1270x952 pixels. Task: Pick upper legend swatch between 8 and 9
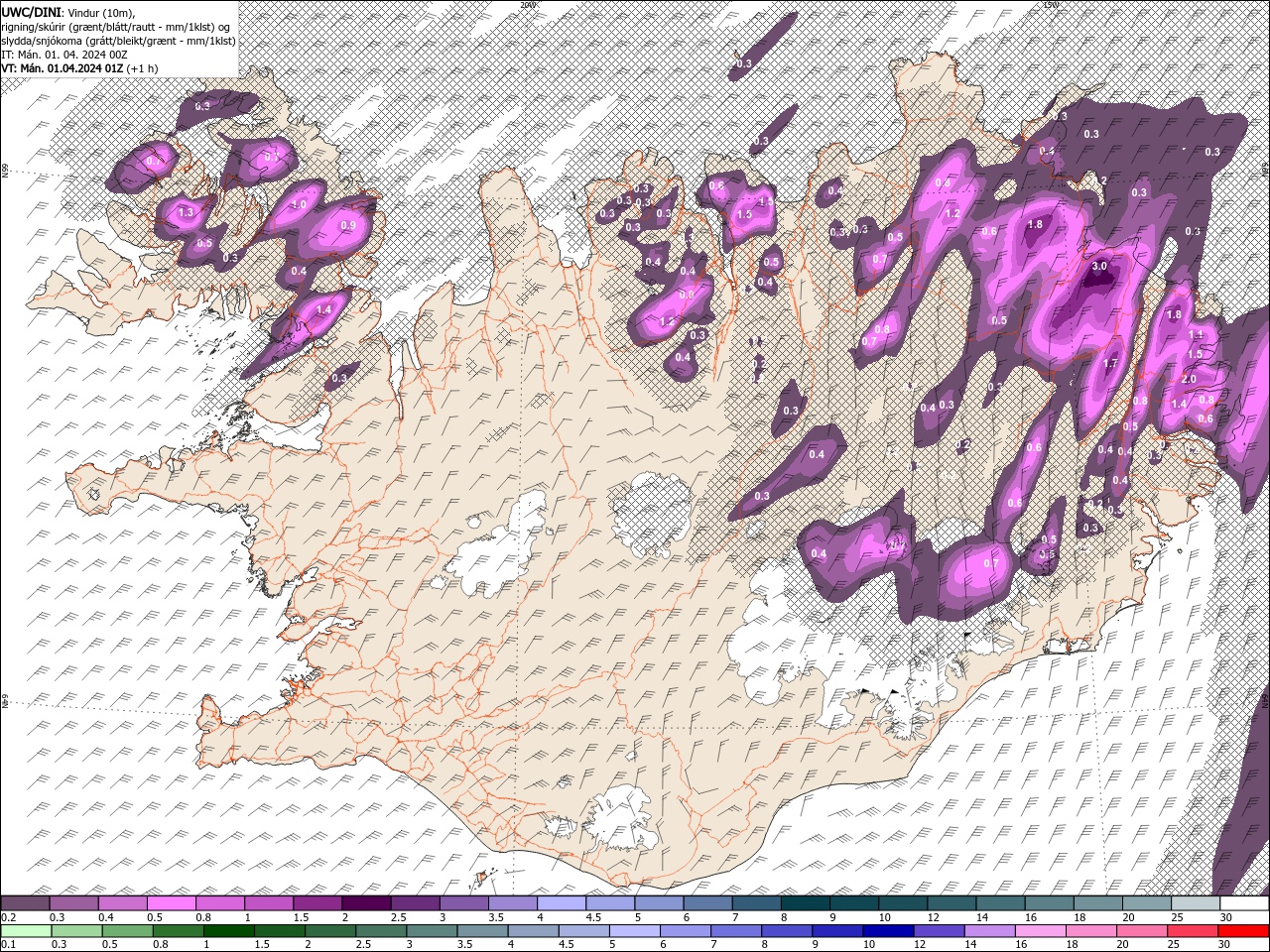(806, 903)
